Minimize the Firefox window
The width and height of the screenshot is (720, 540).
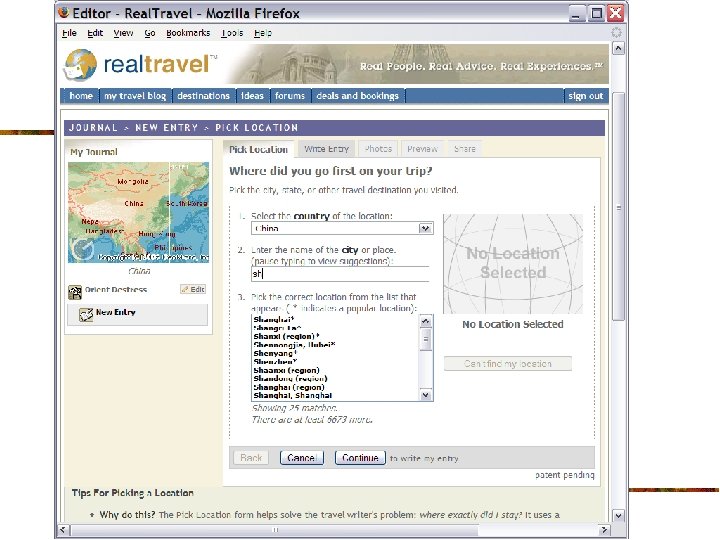pyautogui.click(x=577, y=13)
